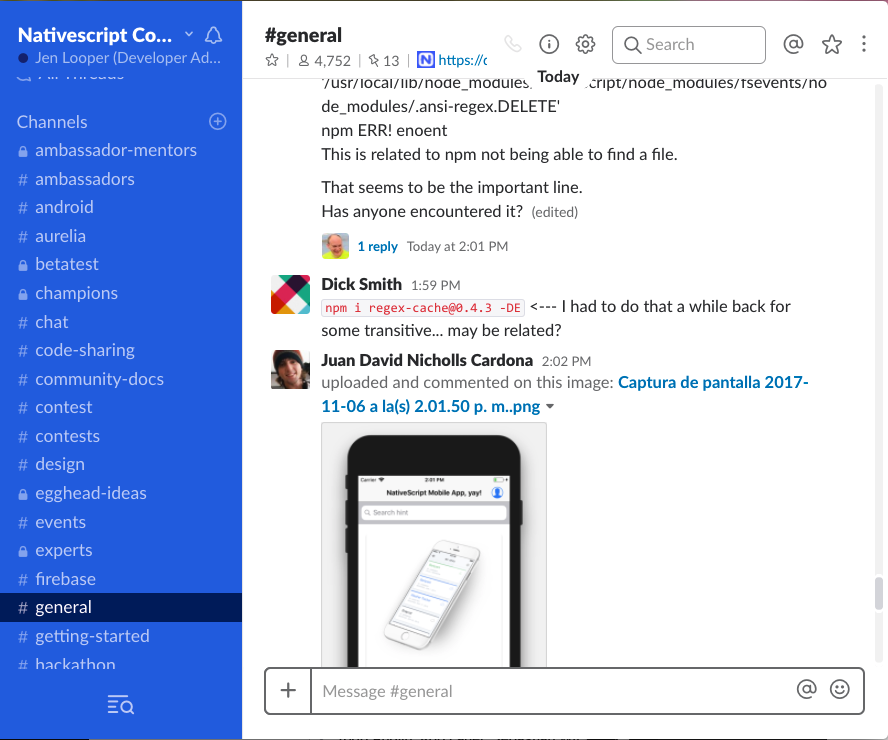Open the experts private channel
This screenshot has width=888, height=740.
point(121,550)
